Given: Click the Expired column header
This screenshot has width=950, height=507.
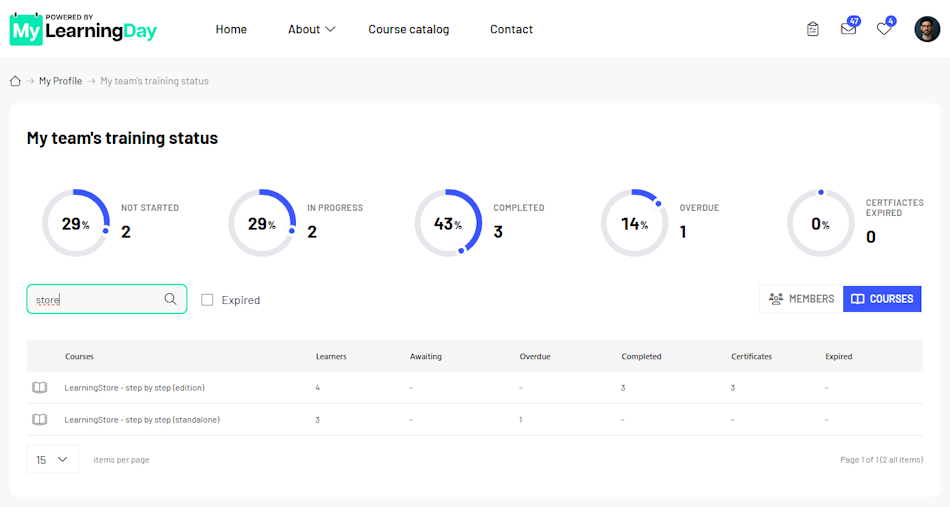Looking at the screenshot, I should (x=839, y=356).
